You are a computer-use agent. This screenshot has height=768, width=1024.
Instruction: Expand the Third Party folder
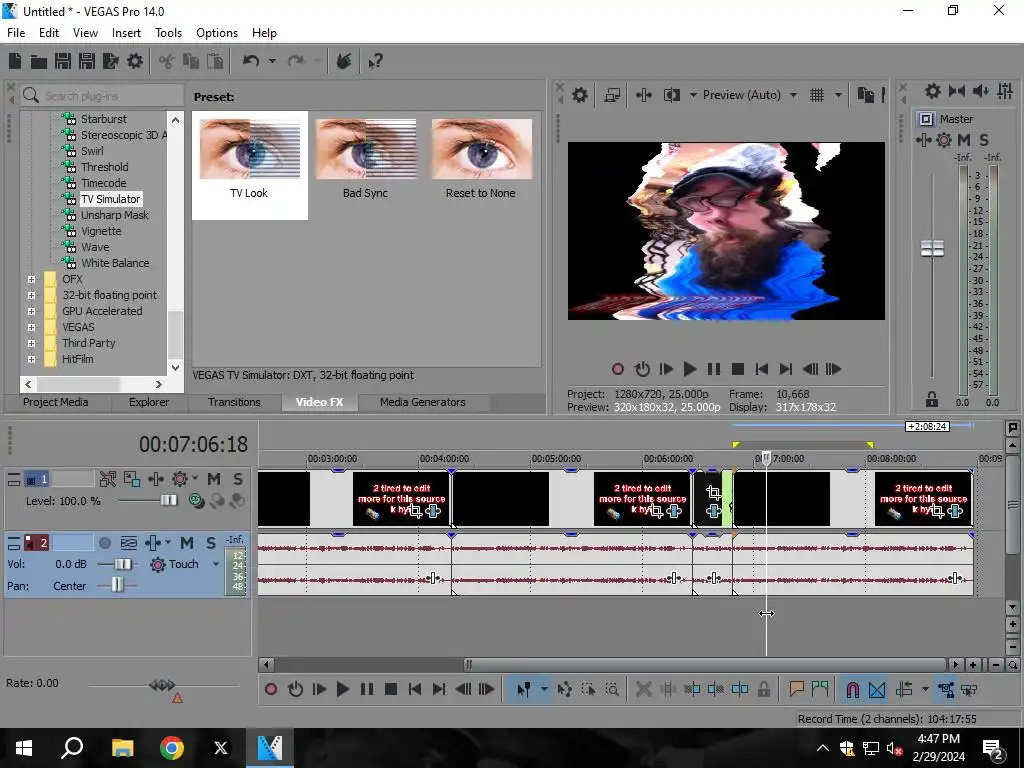pyautogui.click(x=31, y=344)
